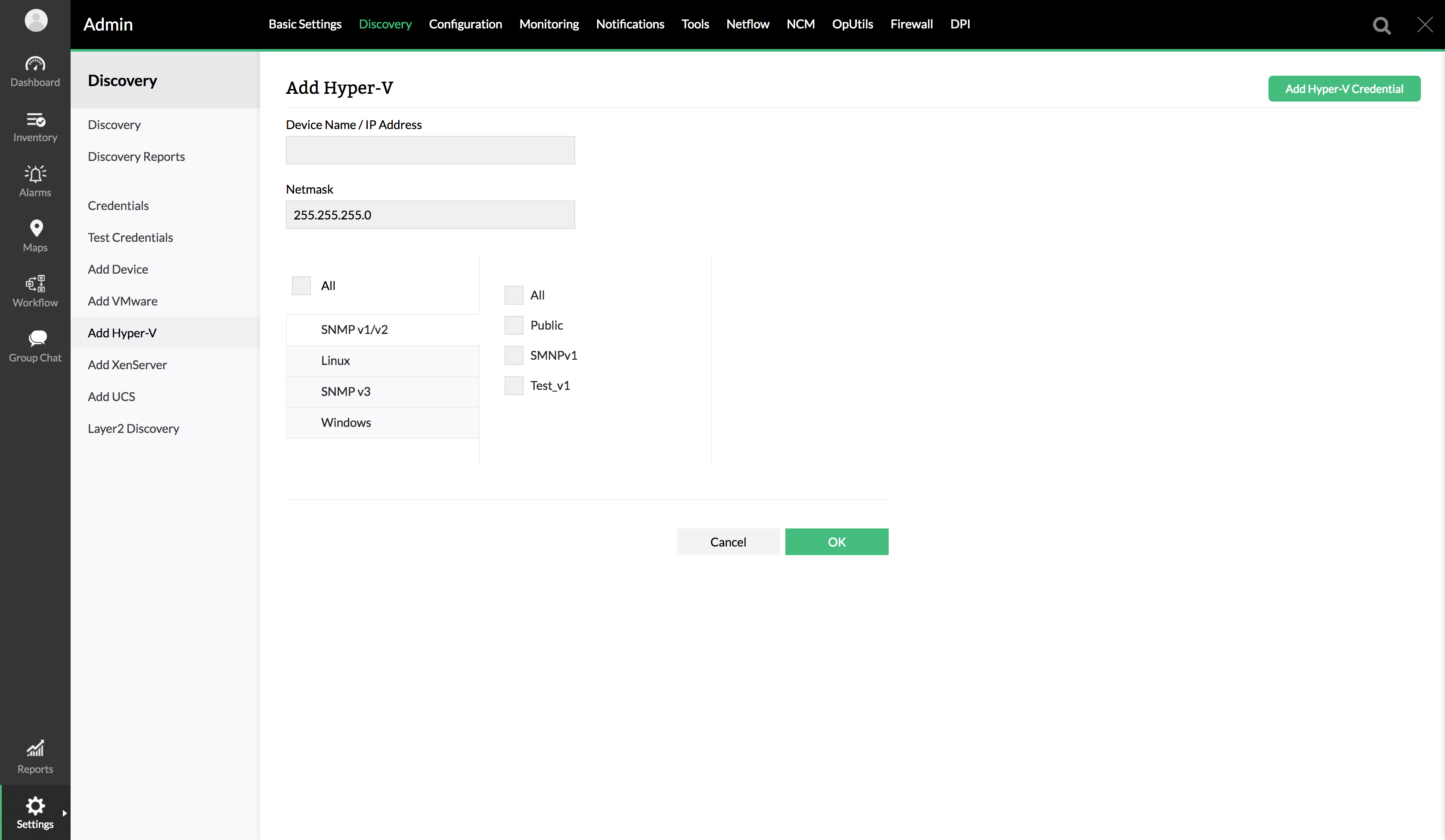This screenshot has width=1445, height=840.
Task: Expand the Settings flyout arrow
Action: [64, 812]
